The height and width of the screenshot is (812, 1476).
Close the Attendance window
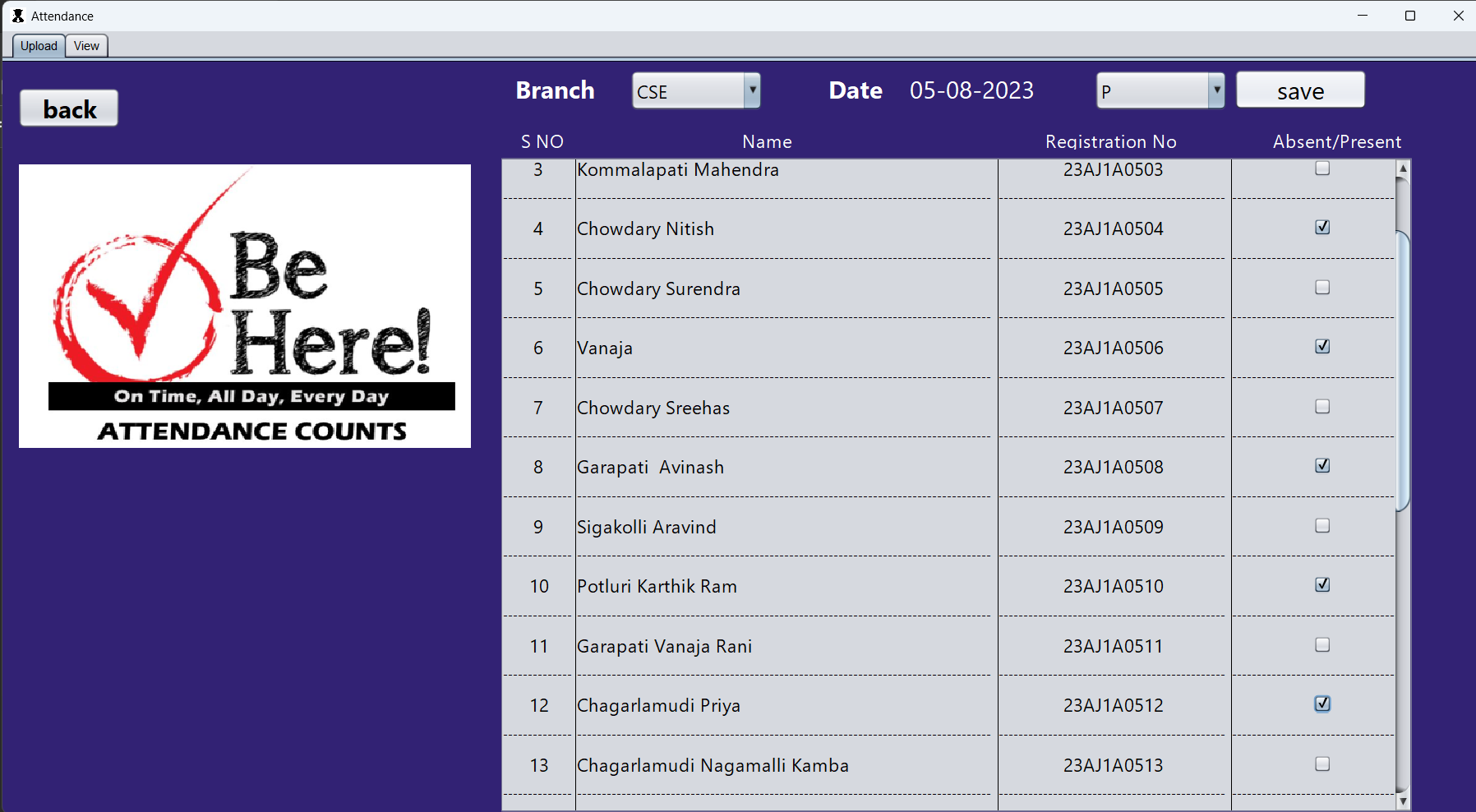(1459, 16)
